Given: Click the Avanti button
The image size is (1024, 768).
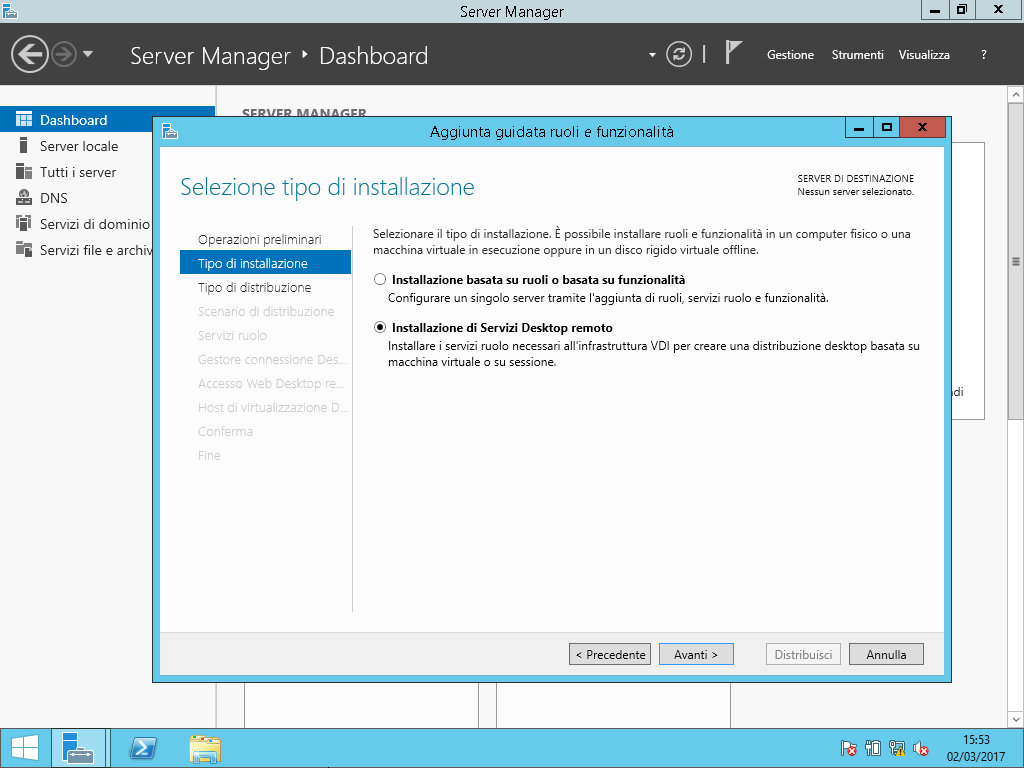Looking at the screenshot, I should click(696, 655).
